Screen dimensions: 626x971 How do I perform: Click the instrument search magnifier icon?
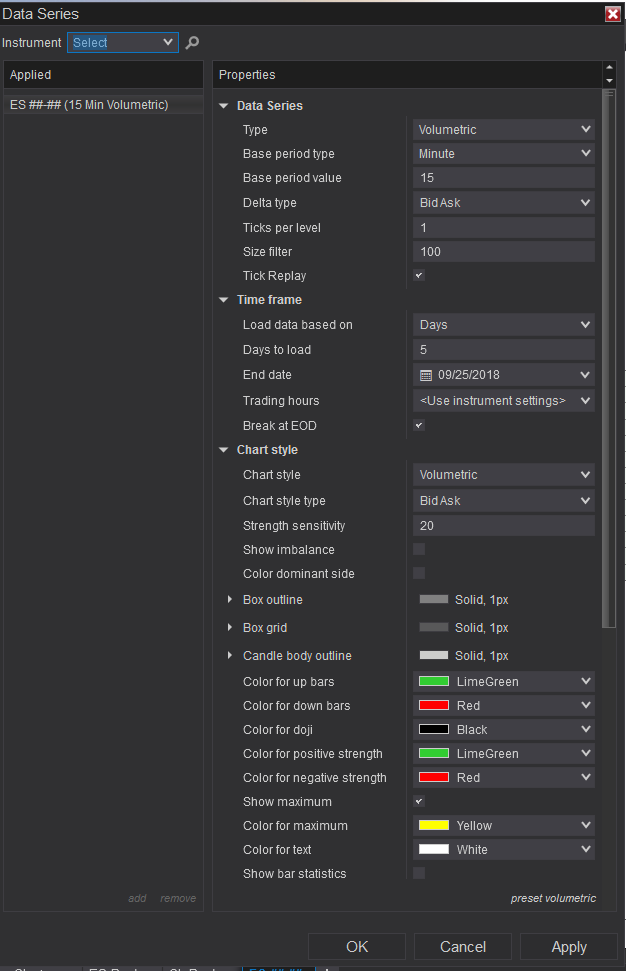pos(193,43)
